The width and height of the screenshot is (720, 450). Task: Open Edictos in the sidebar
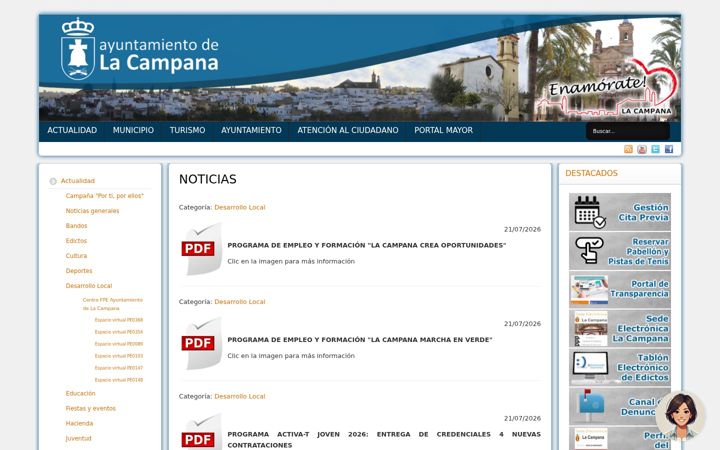click(x=76, y=241)
